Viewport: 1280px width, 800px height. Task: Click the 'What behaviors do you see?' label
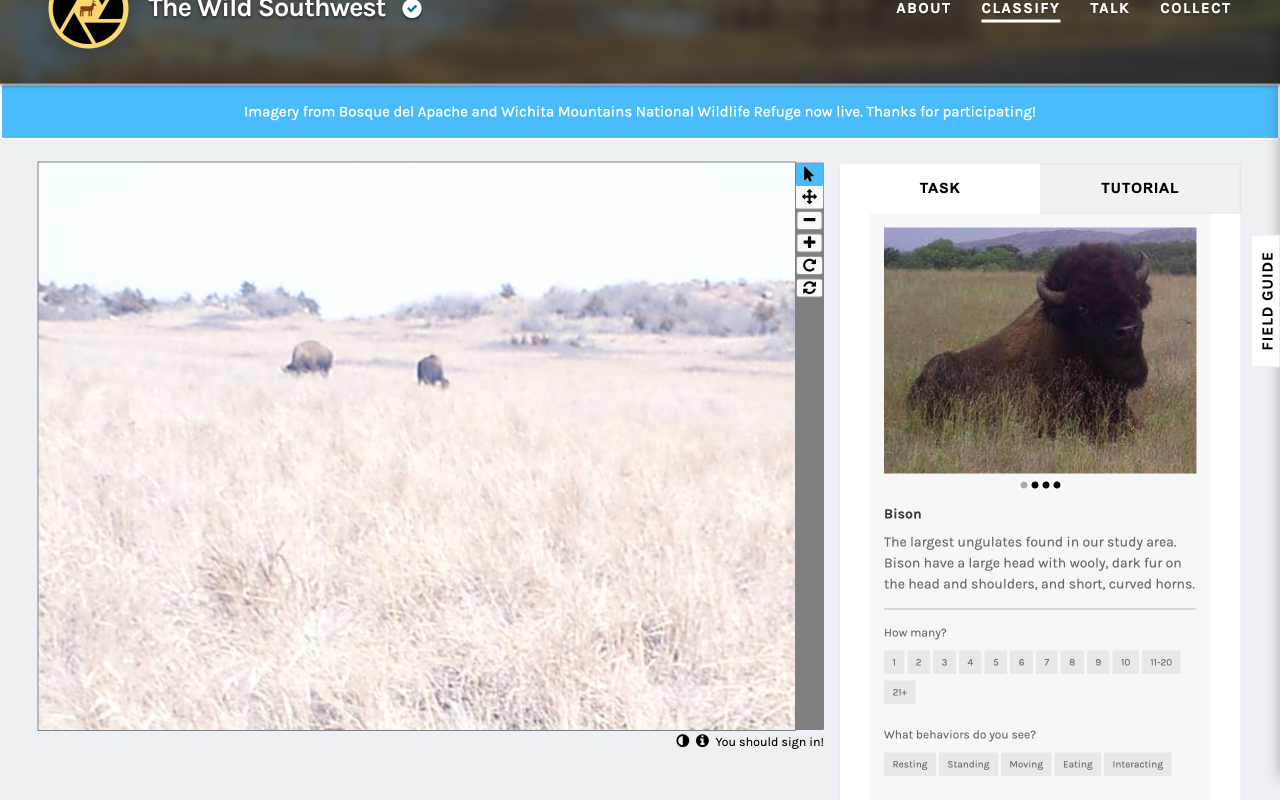click(x=960, y=735)
